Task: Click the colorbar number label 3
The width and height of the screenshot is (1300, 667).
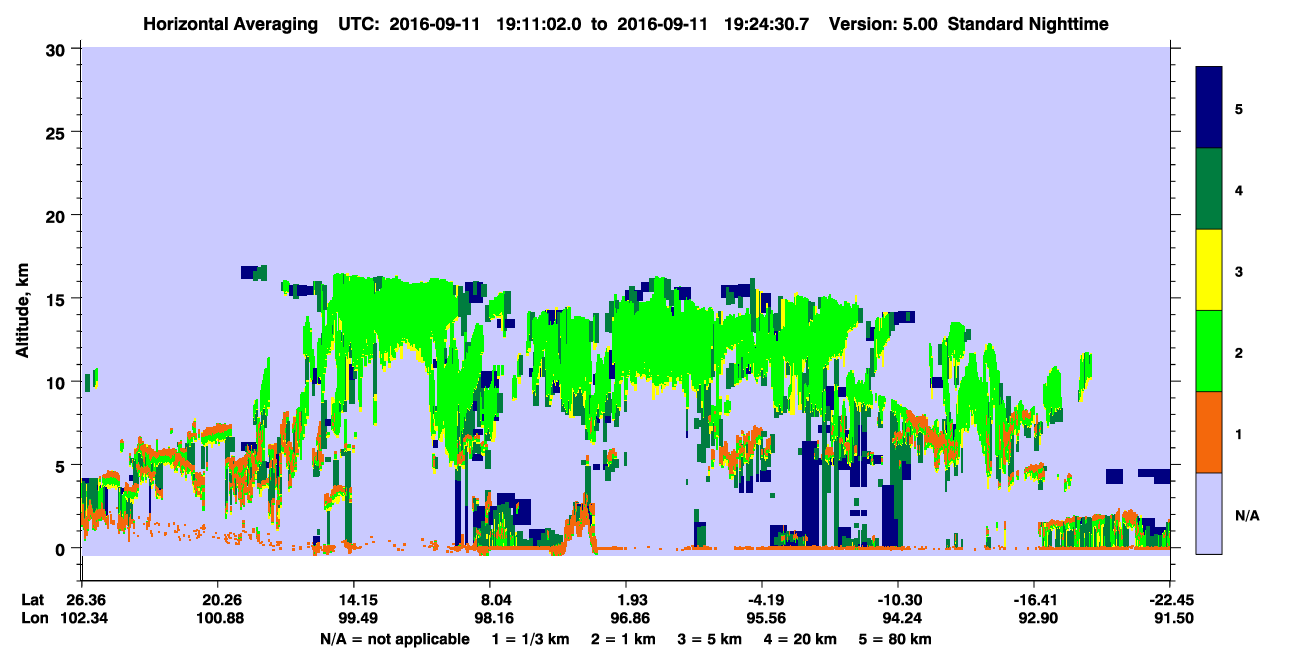Action: tap(1239, 270)
